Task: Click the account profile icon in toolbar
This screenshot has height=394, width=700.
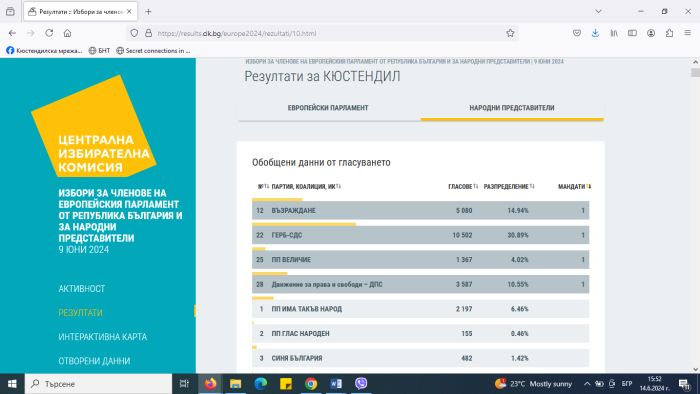Action: [x=651, y=33]
